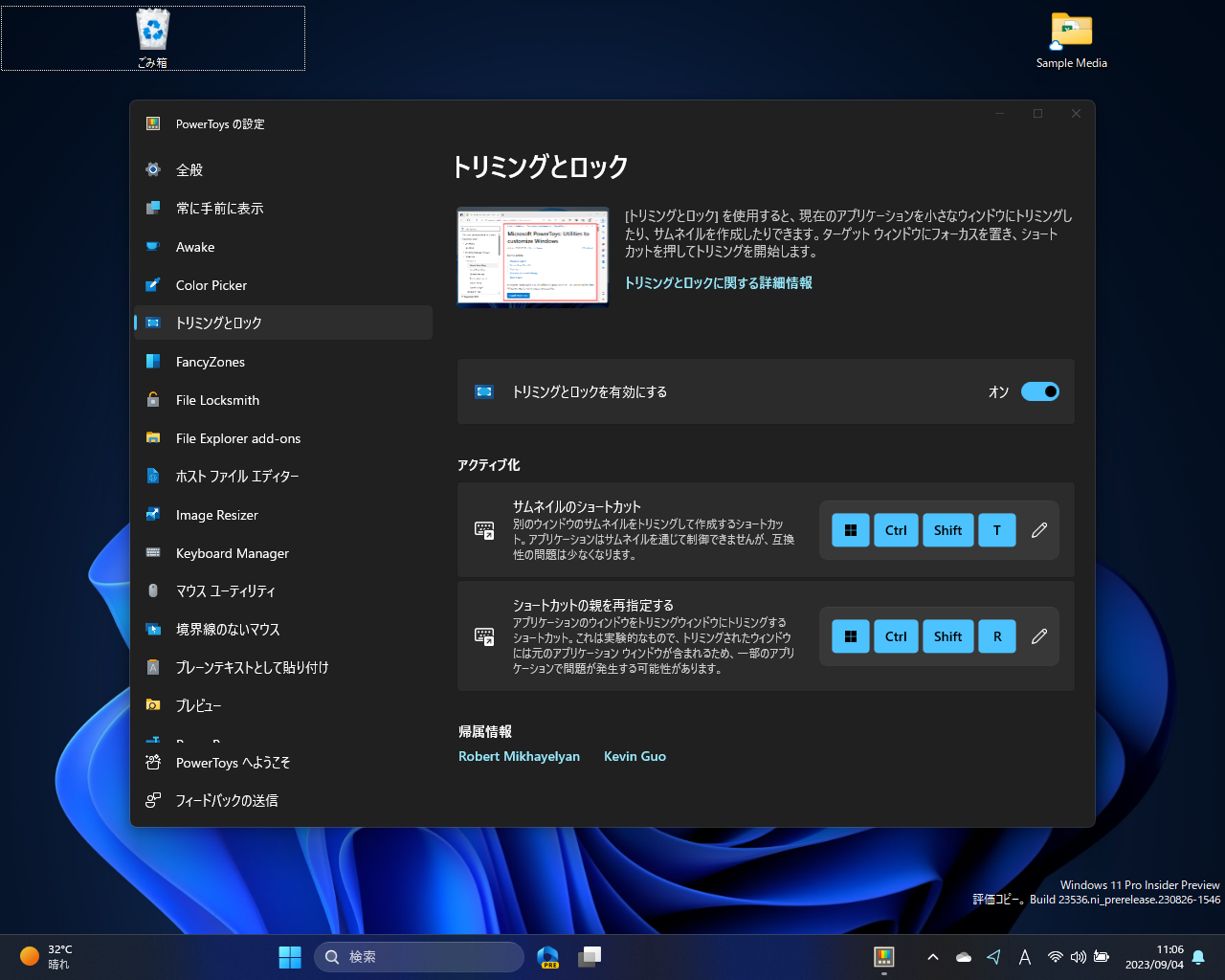Click the Kevin Guo attribution link

coord(635,756)
